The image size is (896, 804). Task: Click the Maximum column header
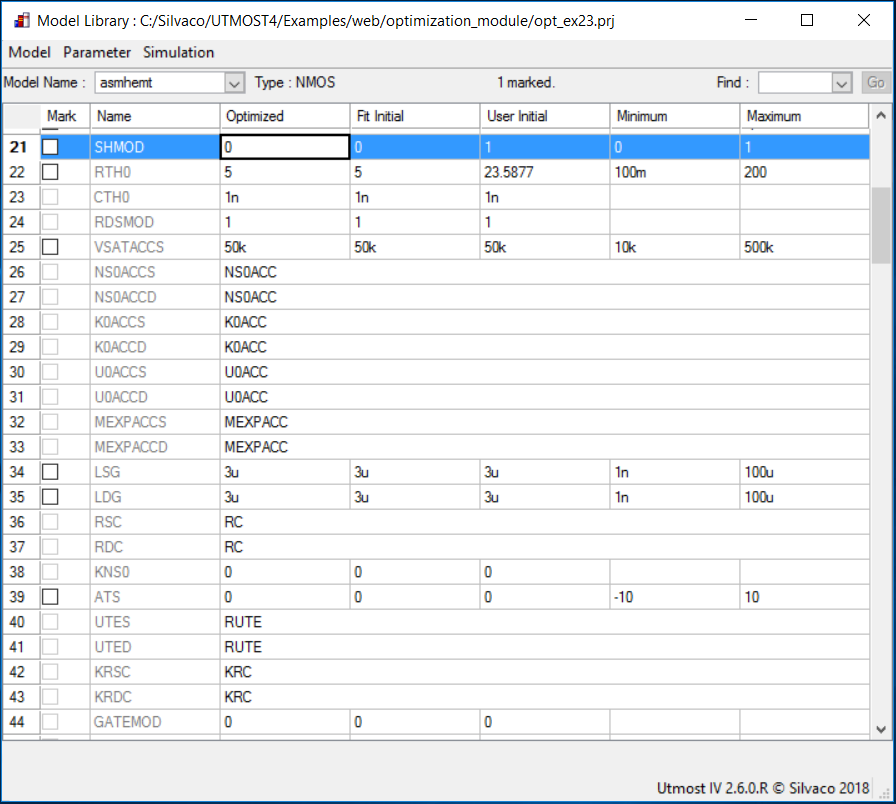coord(805,116)
